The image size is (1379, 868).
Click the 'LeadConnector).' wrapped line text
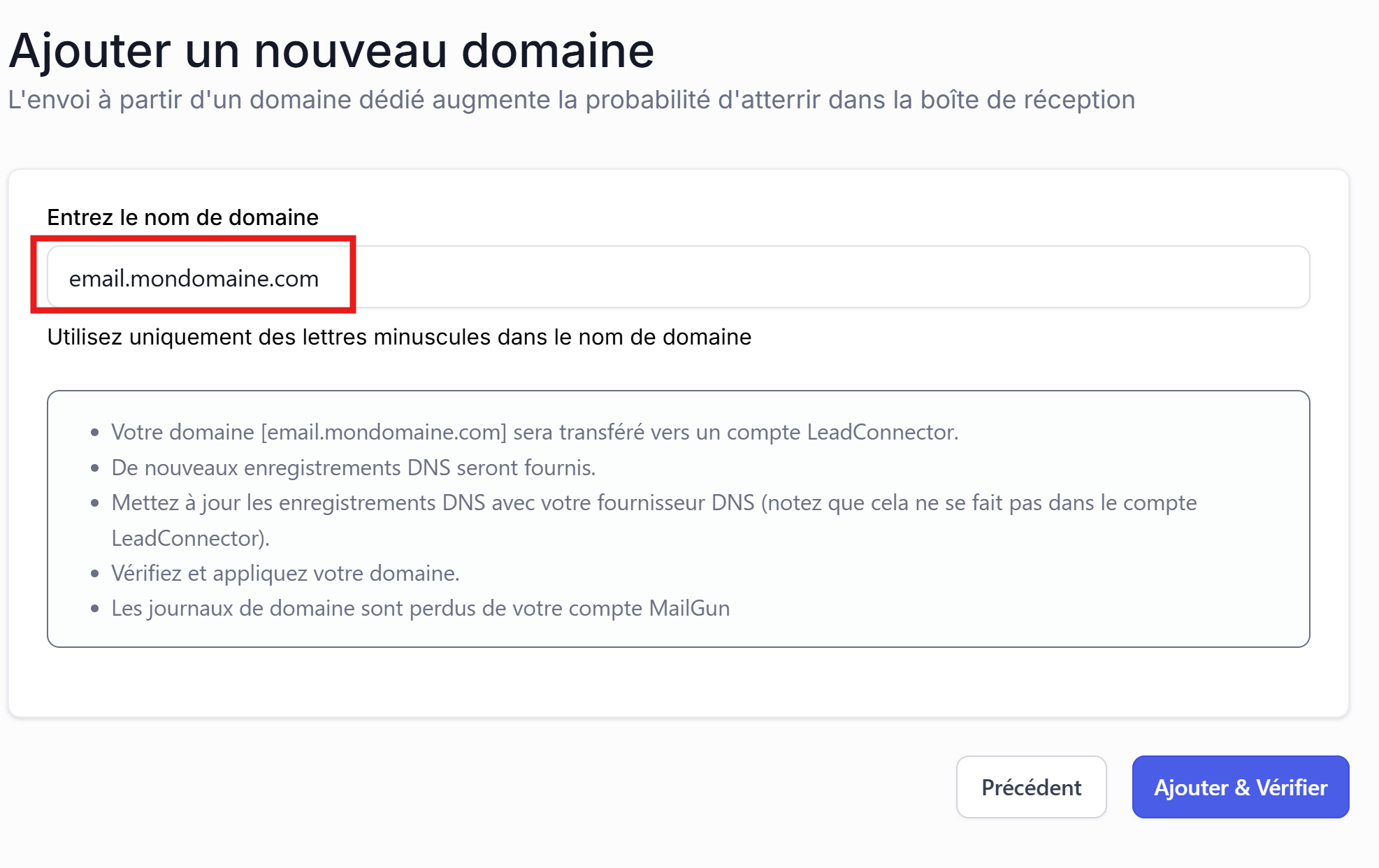click(190, 538)
